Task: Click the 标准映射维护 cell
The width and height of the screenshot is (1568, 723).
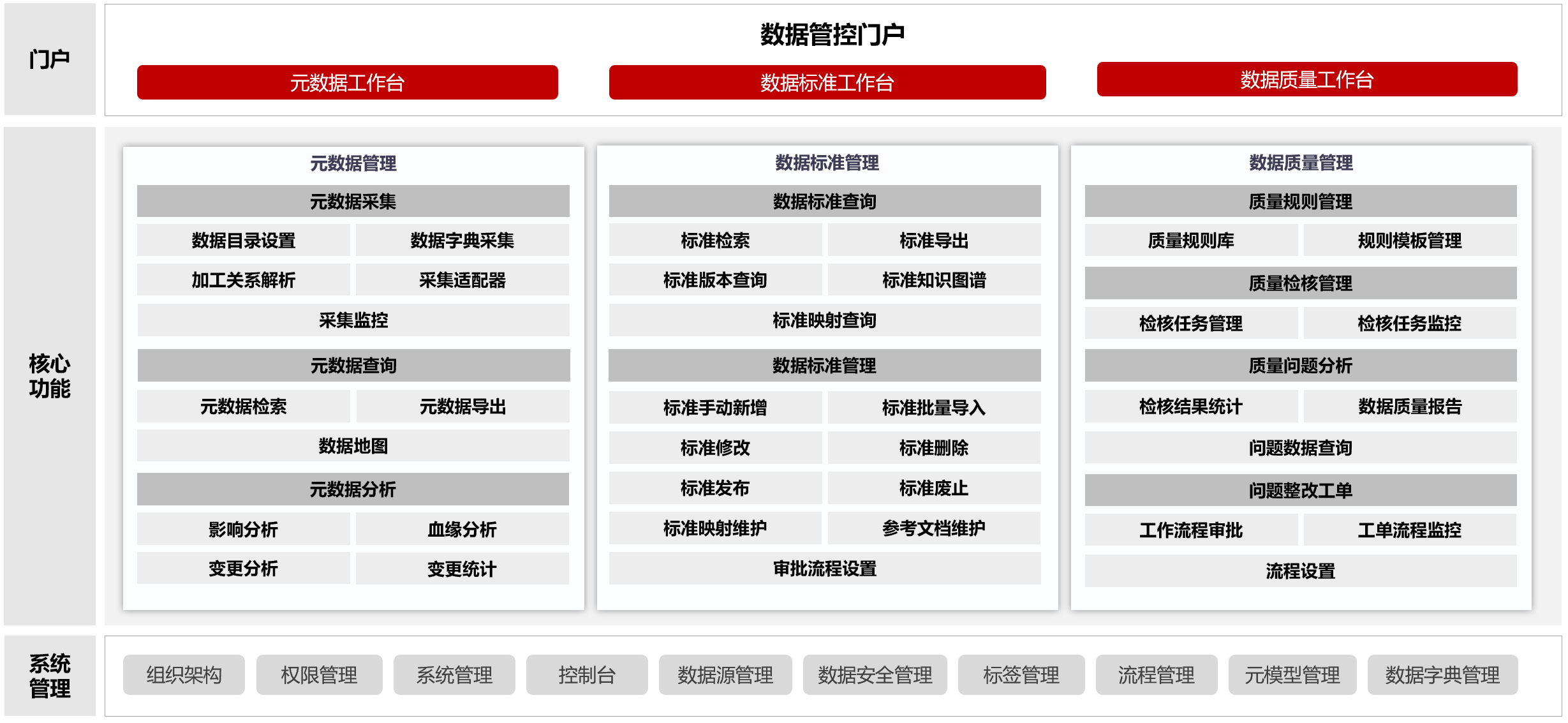Action: pos(716,528)
